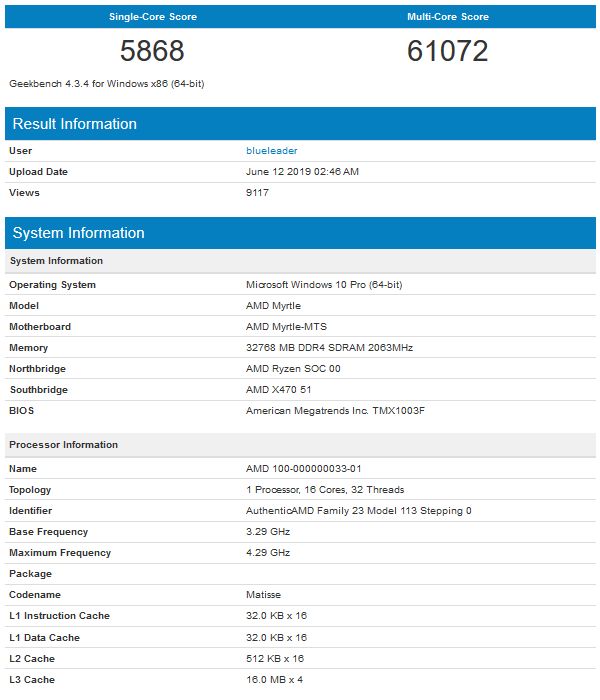Viewport: 600px width, 700px height.
Task: Select the AMD Myrtle-MTS motherboard value
Action: point(286,327)
